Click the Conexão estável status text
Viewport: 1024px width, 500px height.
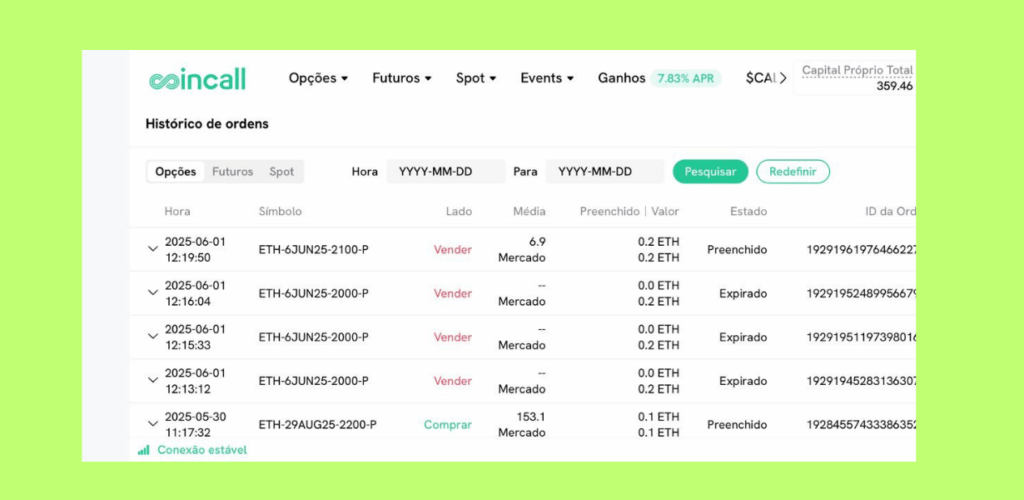point(202,450)
